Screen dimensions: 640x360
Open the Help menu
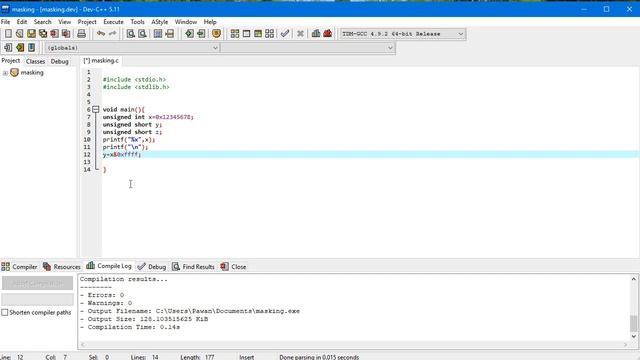[210, 22]
